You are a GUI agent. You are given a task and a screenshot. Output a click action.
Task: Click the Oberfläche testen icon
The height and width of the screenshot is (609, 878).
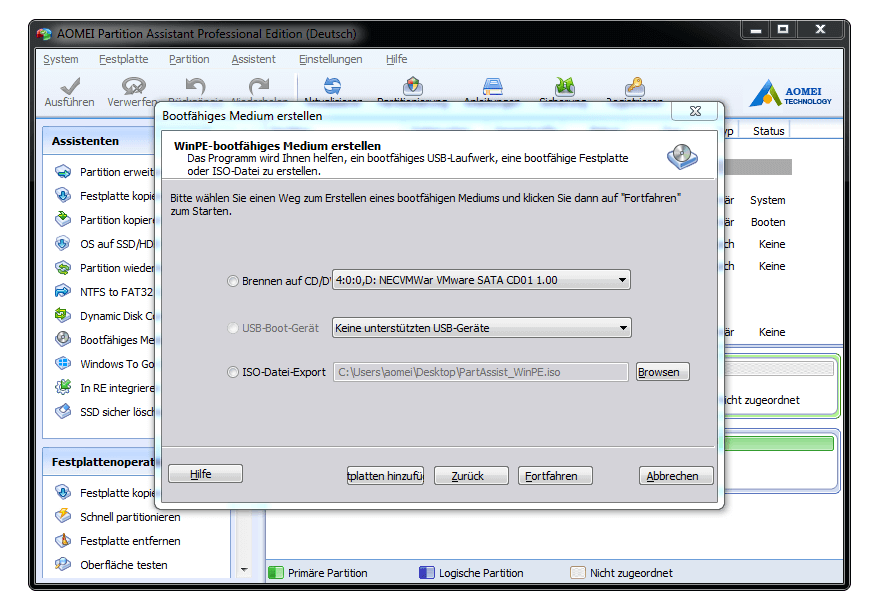point(63,564)
